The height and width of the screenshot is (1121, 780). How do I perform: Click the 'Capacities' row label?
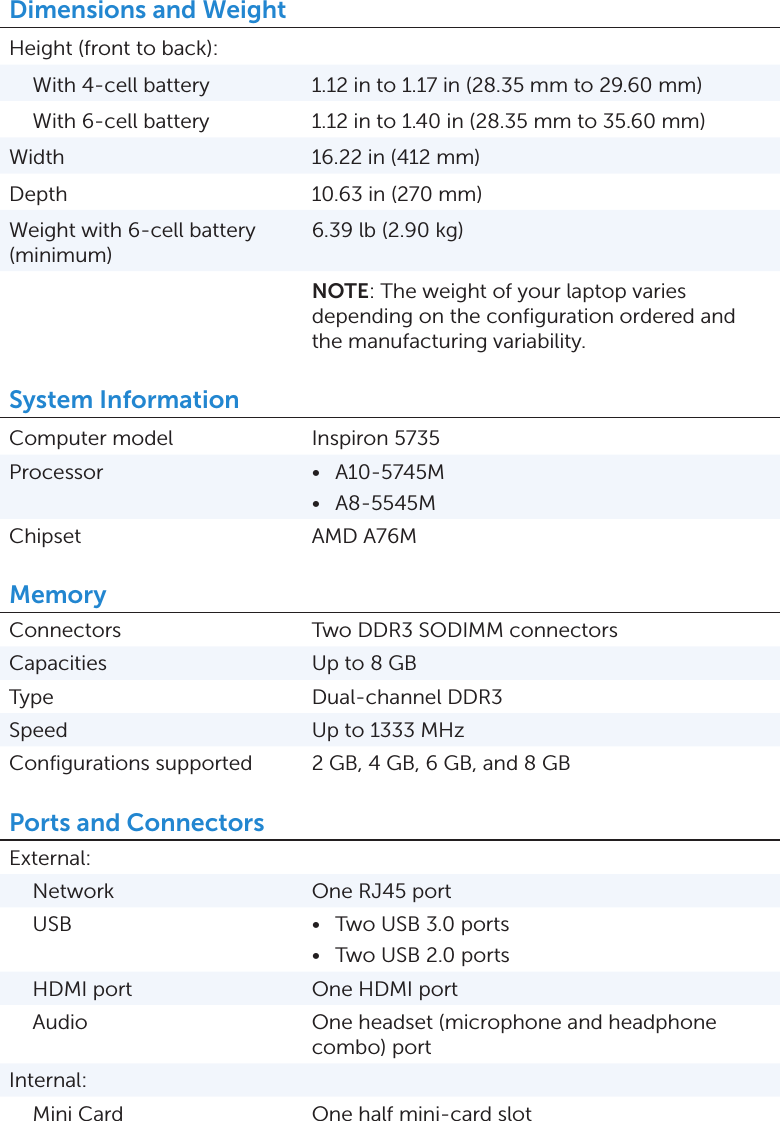(58, 663)
